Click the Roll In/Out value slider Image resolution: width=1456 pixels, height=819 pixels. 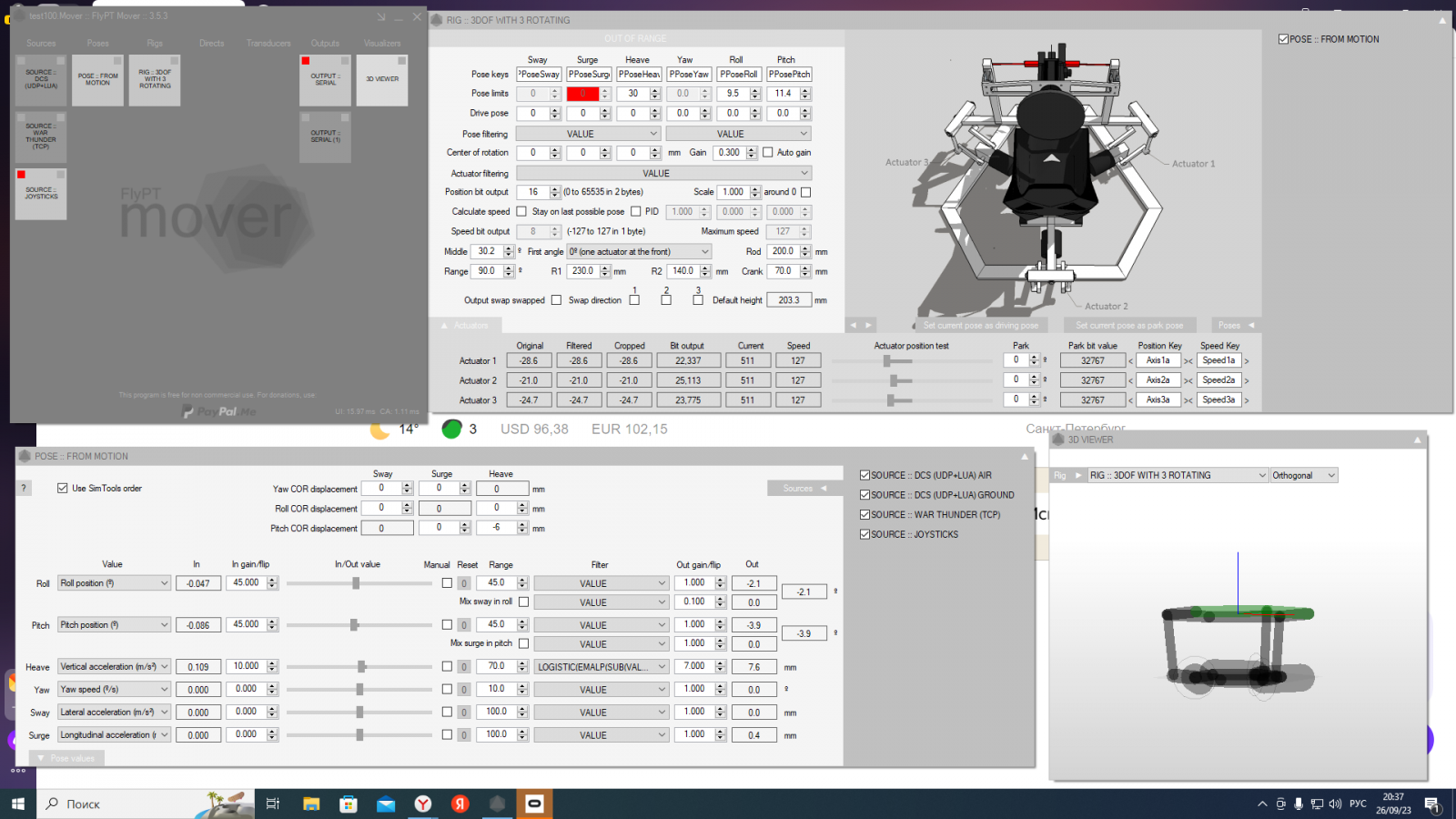359,583
